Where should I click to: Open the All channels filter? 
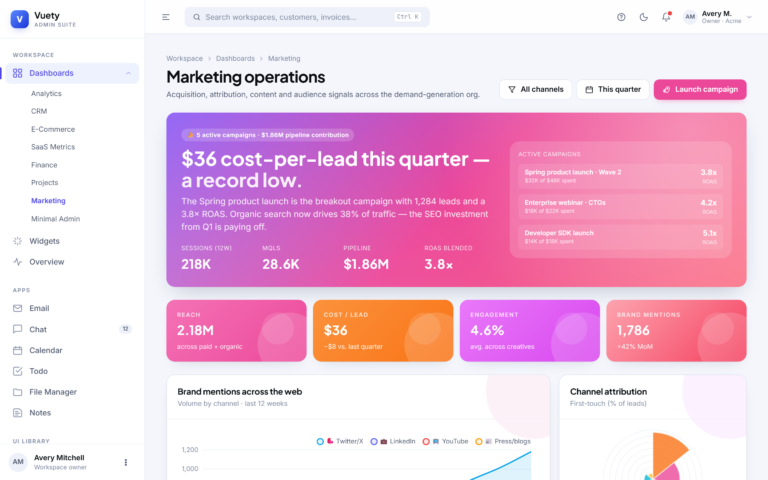535,90
